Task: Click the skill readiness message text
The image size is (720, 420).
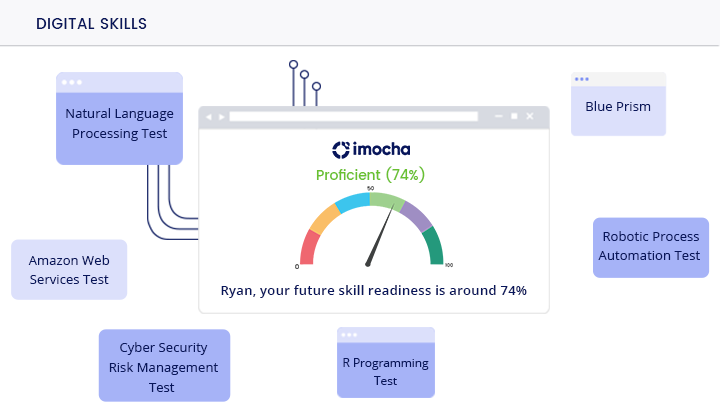Action: (373, 291)
